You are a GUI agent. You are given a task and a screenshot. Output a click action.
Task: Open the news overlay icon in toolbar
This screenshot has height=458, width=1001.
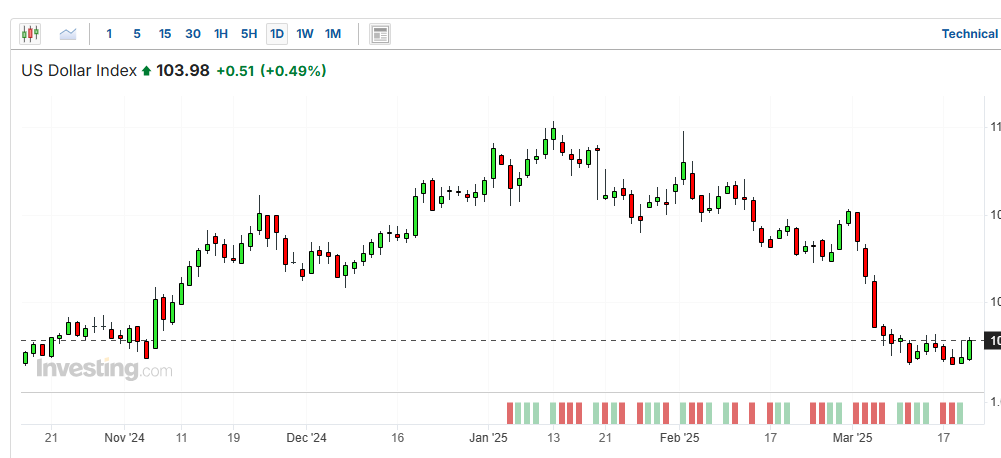[380, 34]
